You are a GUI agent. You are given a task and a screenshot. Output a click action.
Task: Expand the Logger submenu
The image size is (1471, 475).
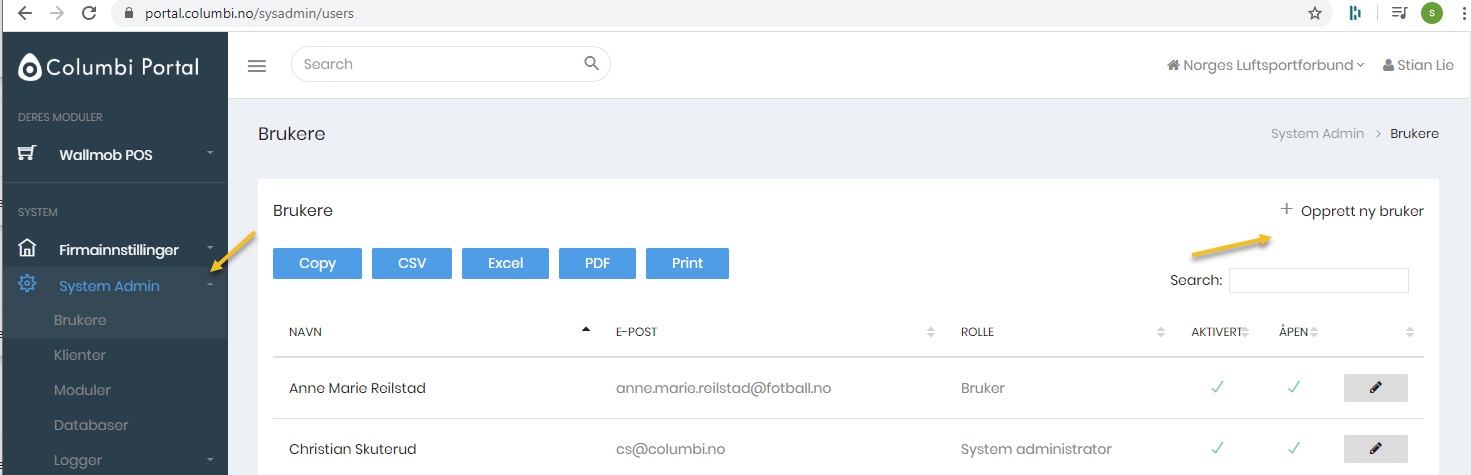[x=210, y=460]
